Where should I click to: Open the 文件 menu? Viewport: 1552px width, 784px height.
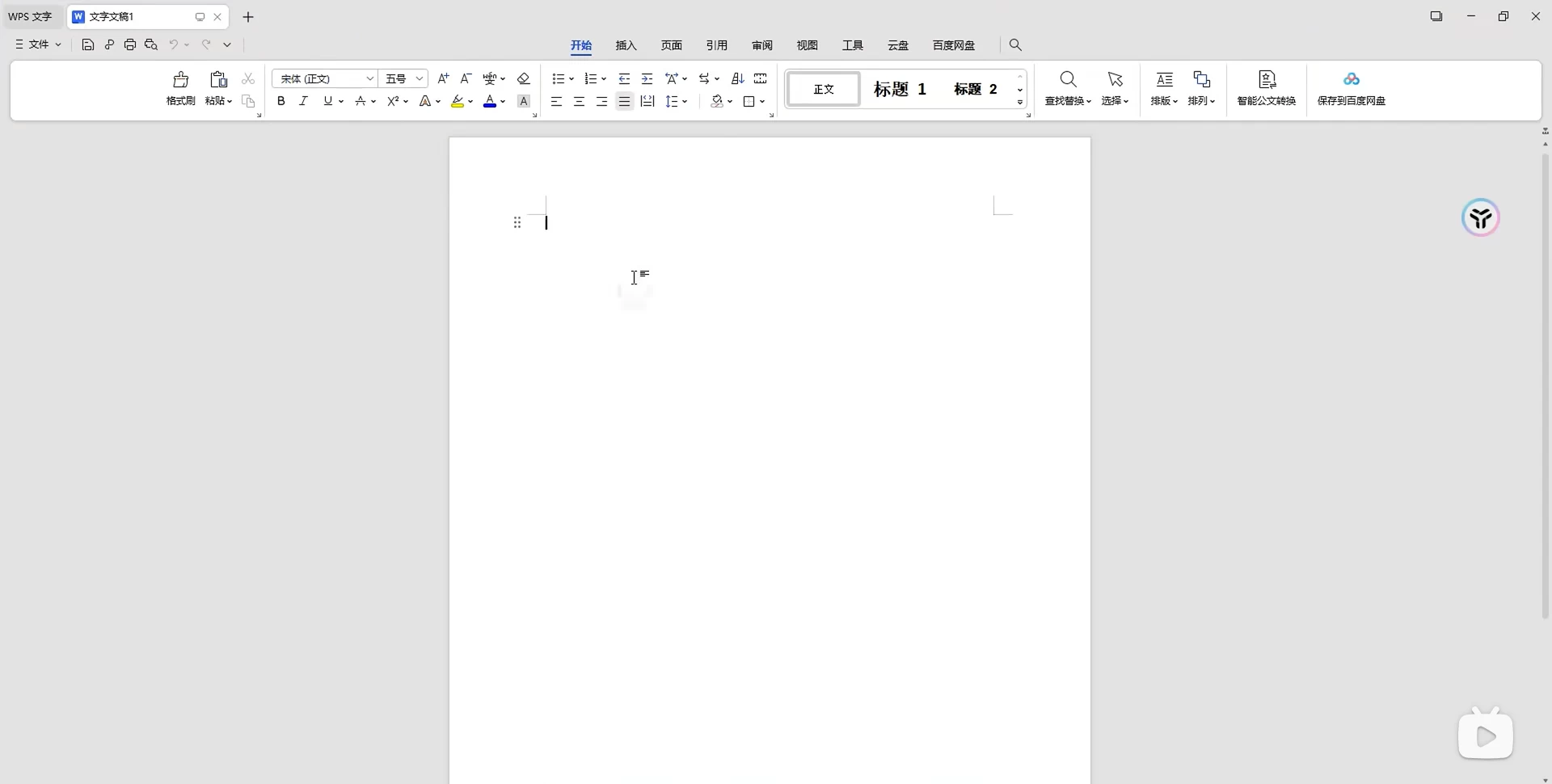38,44
